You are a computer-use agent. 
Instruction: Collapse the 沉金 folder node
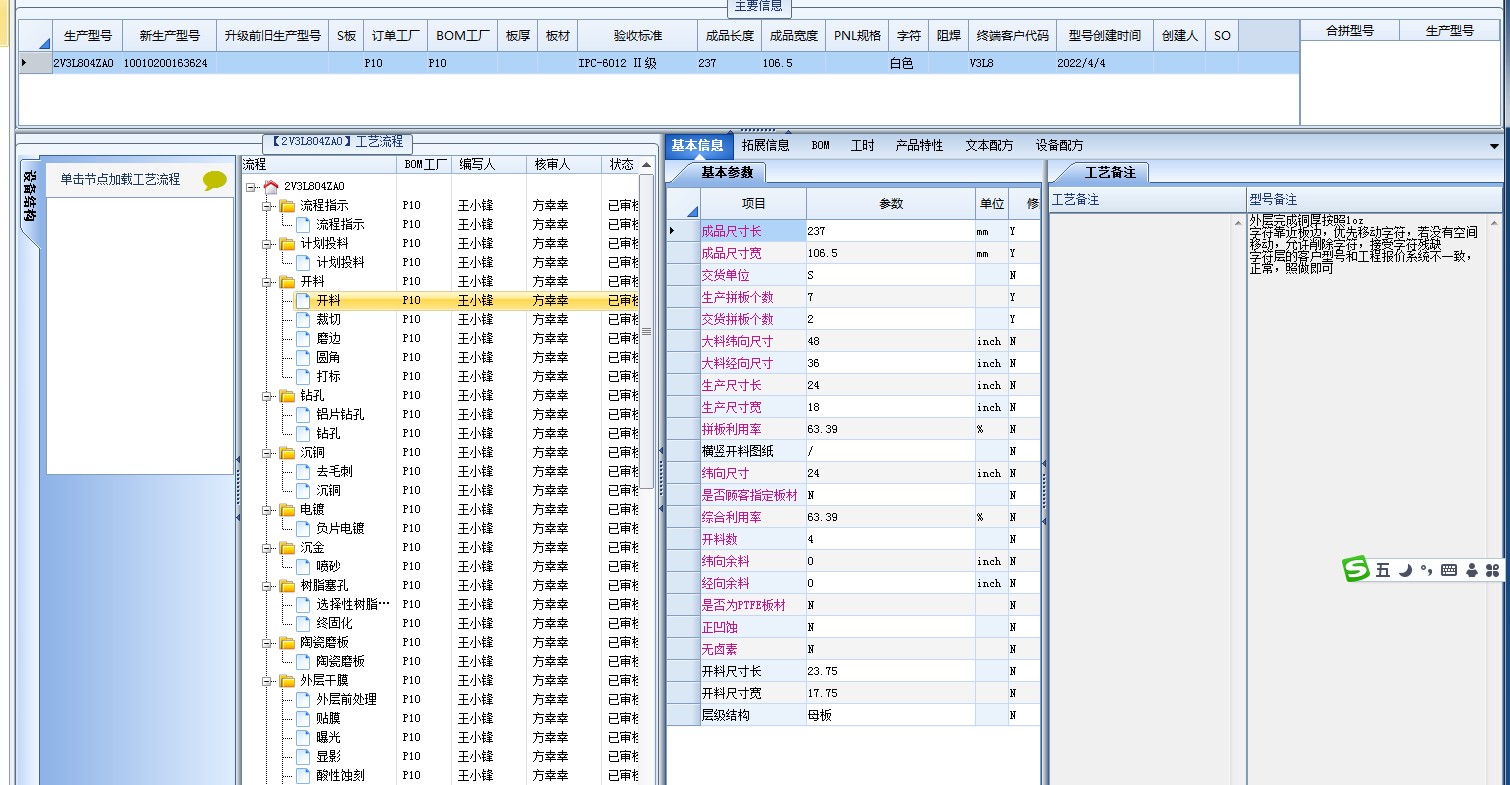(x=267, y=547)
